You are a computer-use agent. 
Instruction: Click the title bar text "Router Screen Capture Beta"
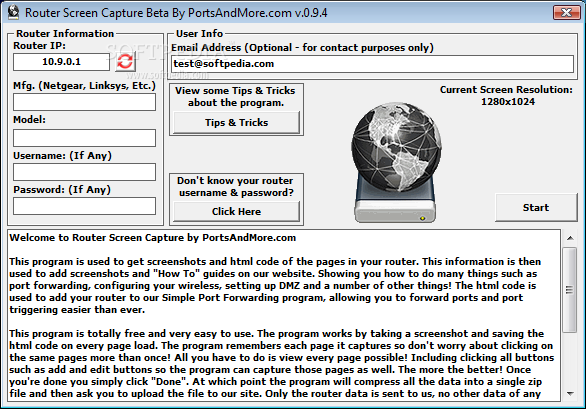pyautogui.click(x=97, y=13)
